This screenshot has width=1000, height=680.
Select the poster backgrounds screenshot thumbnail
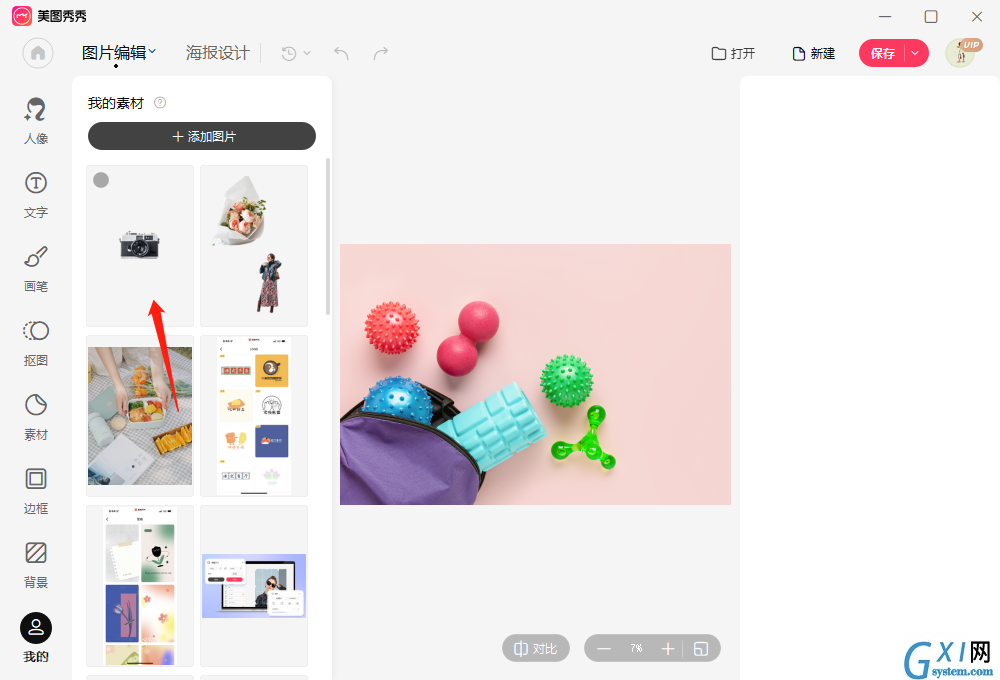click(140, 586)
